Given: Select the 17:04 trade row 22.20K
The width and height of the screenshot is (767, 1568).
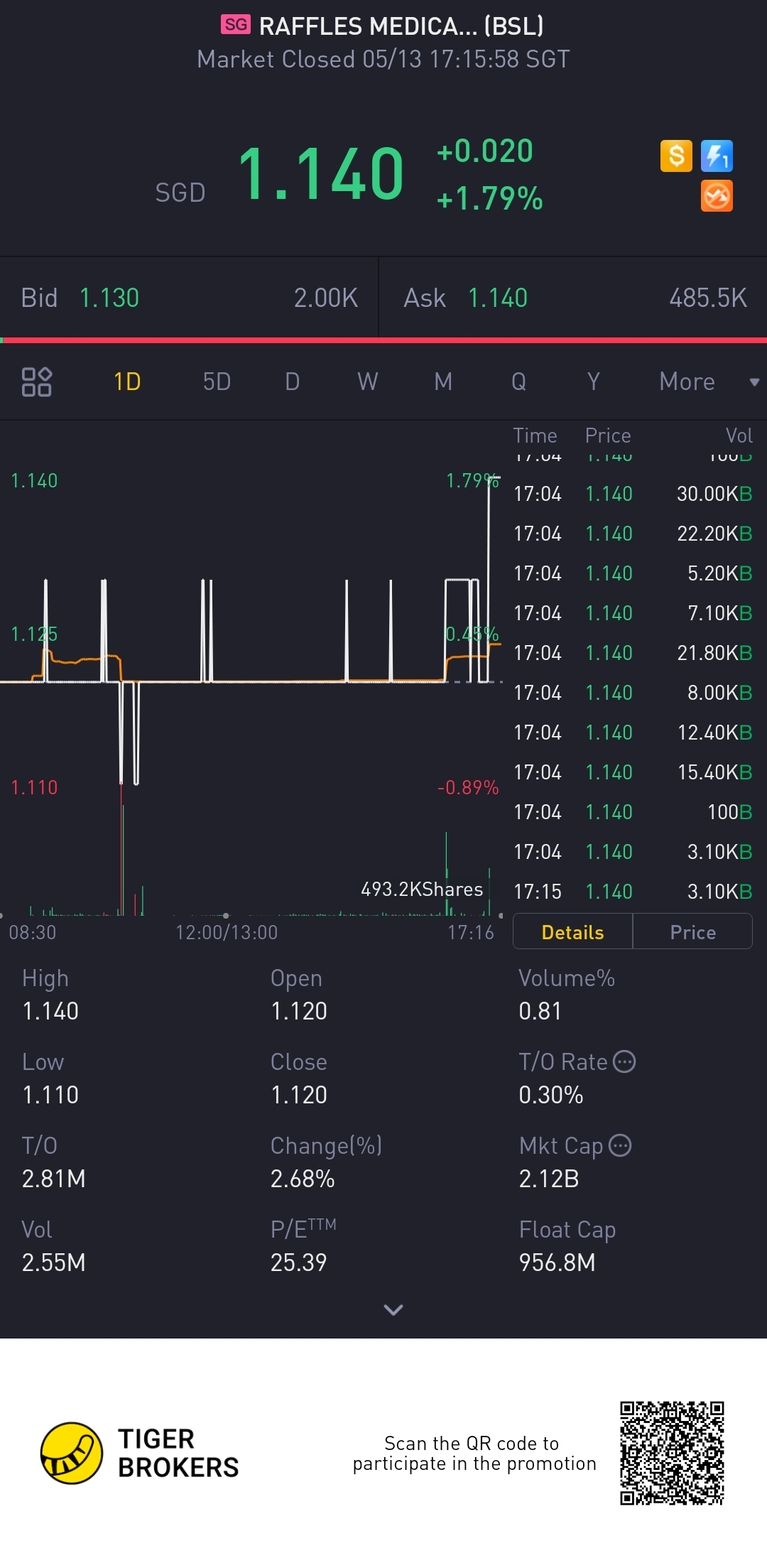Looking at the screenshot, I should pyautogui.click(x=633, y=534).
